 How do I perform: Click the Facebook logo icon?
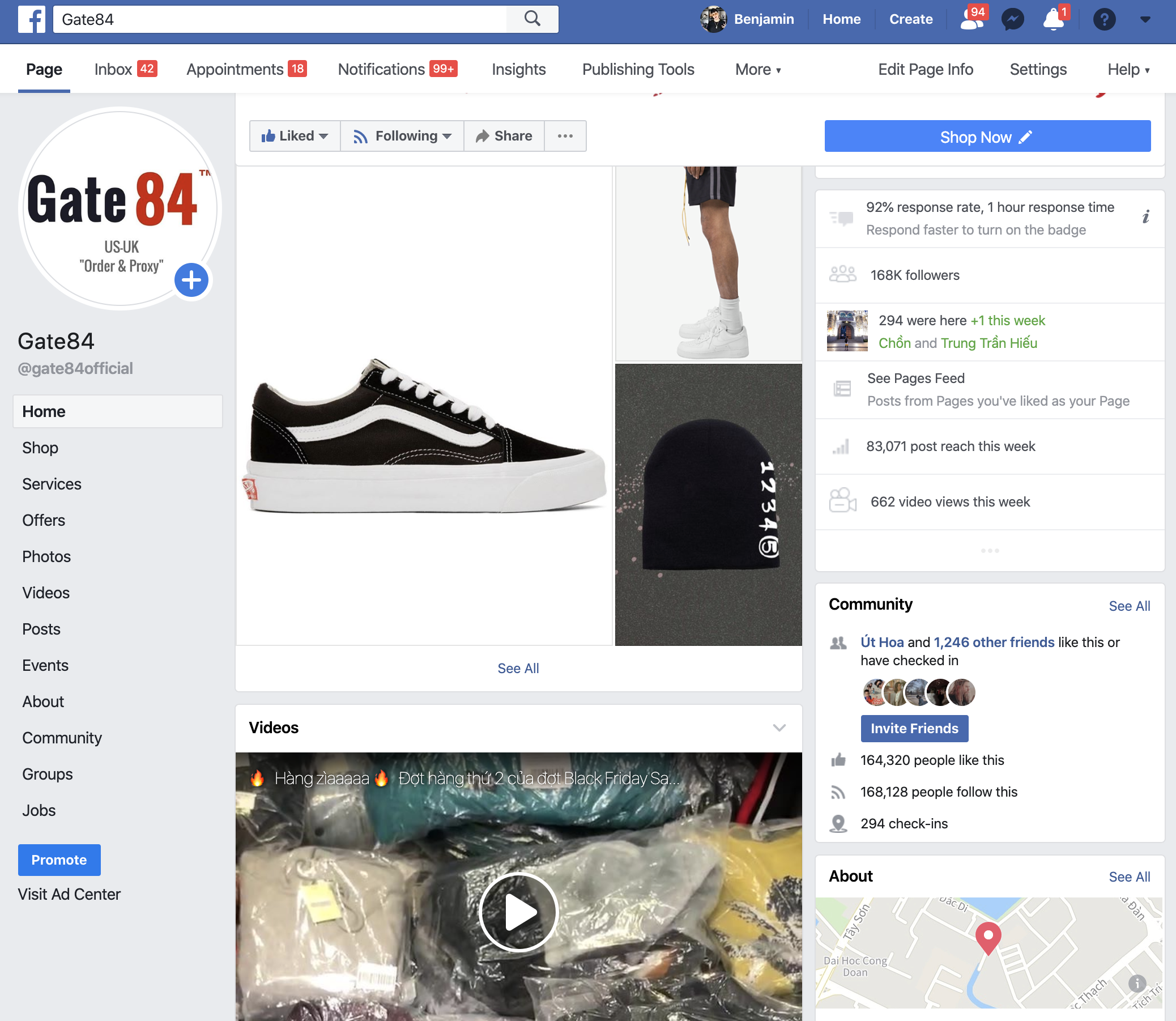[31, 19]
